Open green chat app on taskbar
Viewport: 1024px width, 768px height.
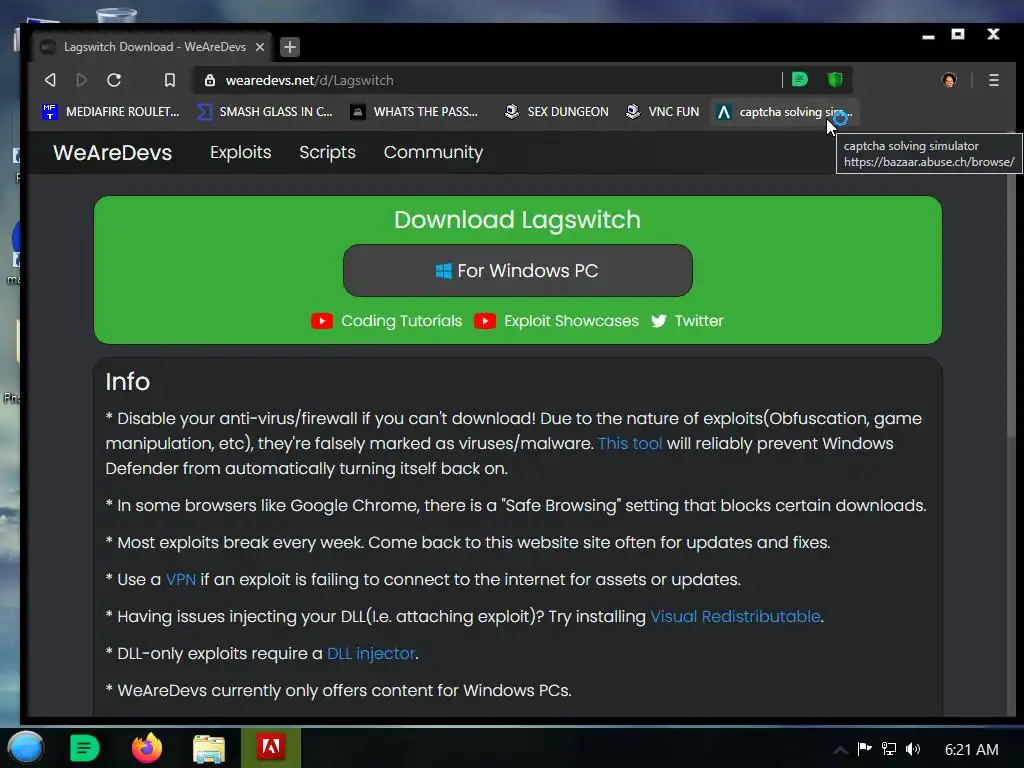tap(84, 748)
